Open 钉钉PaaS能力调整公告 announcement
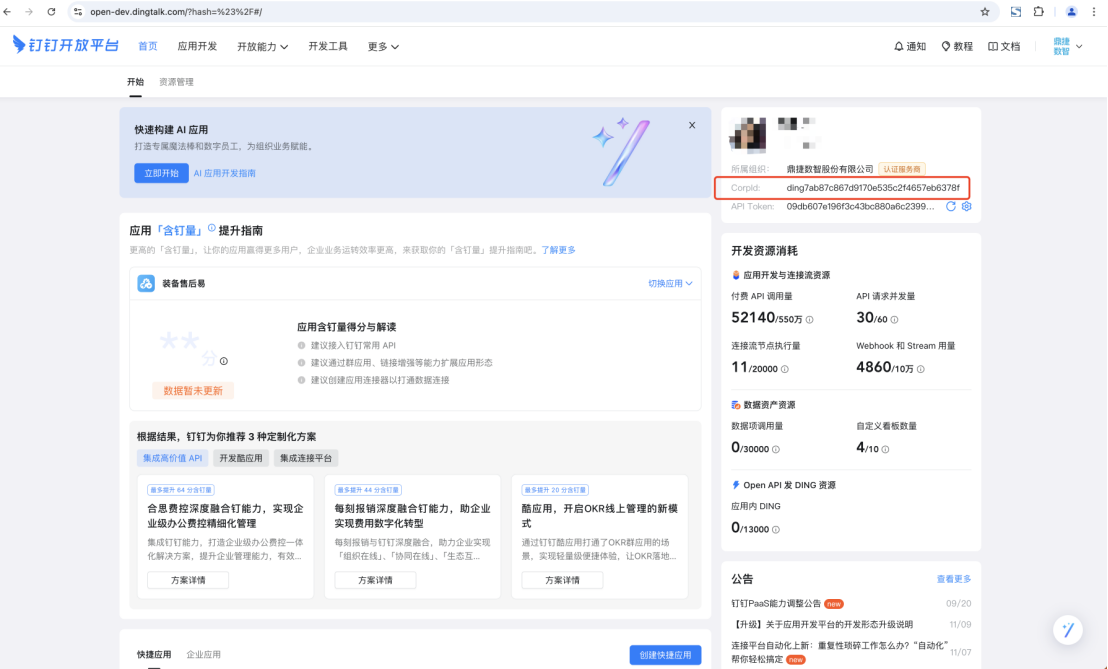1108x669 pixels. [x=776, y=603]
